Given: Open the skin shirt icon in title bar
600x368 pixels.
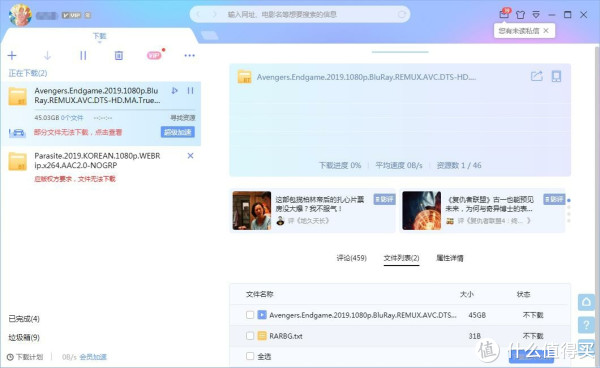Looking at the screenshot, I should 520,15.
